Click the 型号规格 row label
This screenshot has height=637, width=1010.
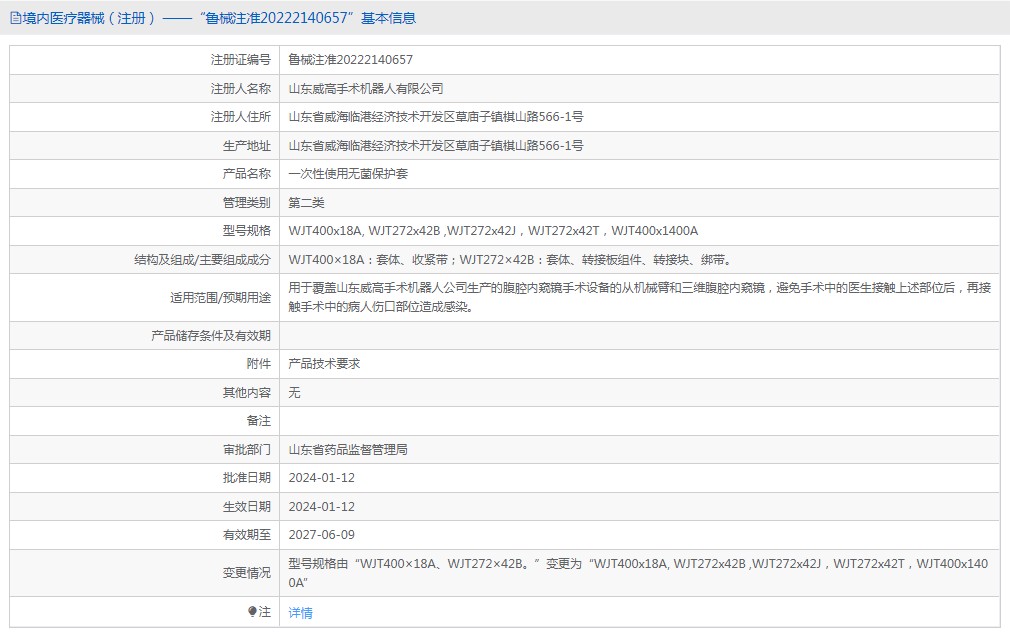247,231
